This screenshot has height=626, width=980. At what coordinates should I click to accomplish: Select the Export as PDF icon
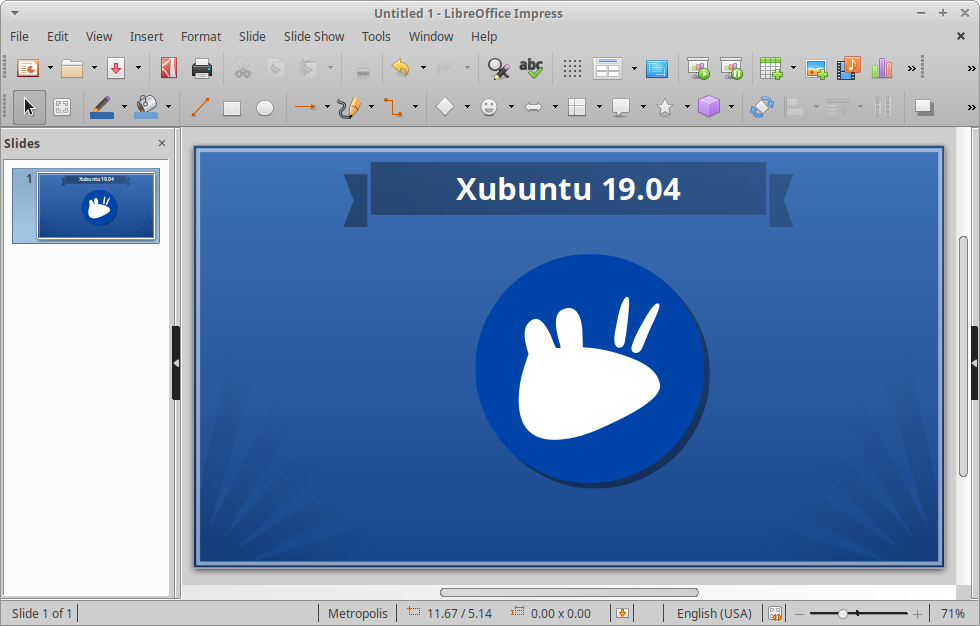click(x=167, y=68)
